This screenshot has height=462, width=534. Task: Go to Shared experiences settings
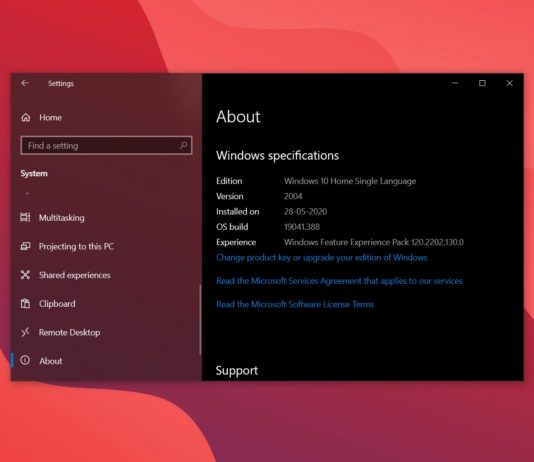click(75, 275)
